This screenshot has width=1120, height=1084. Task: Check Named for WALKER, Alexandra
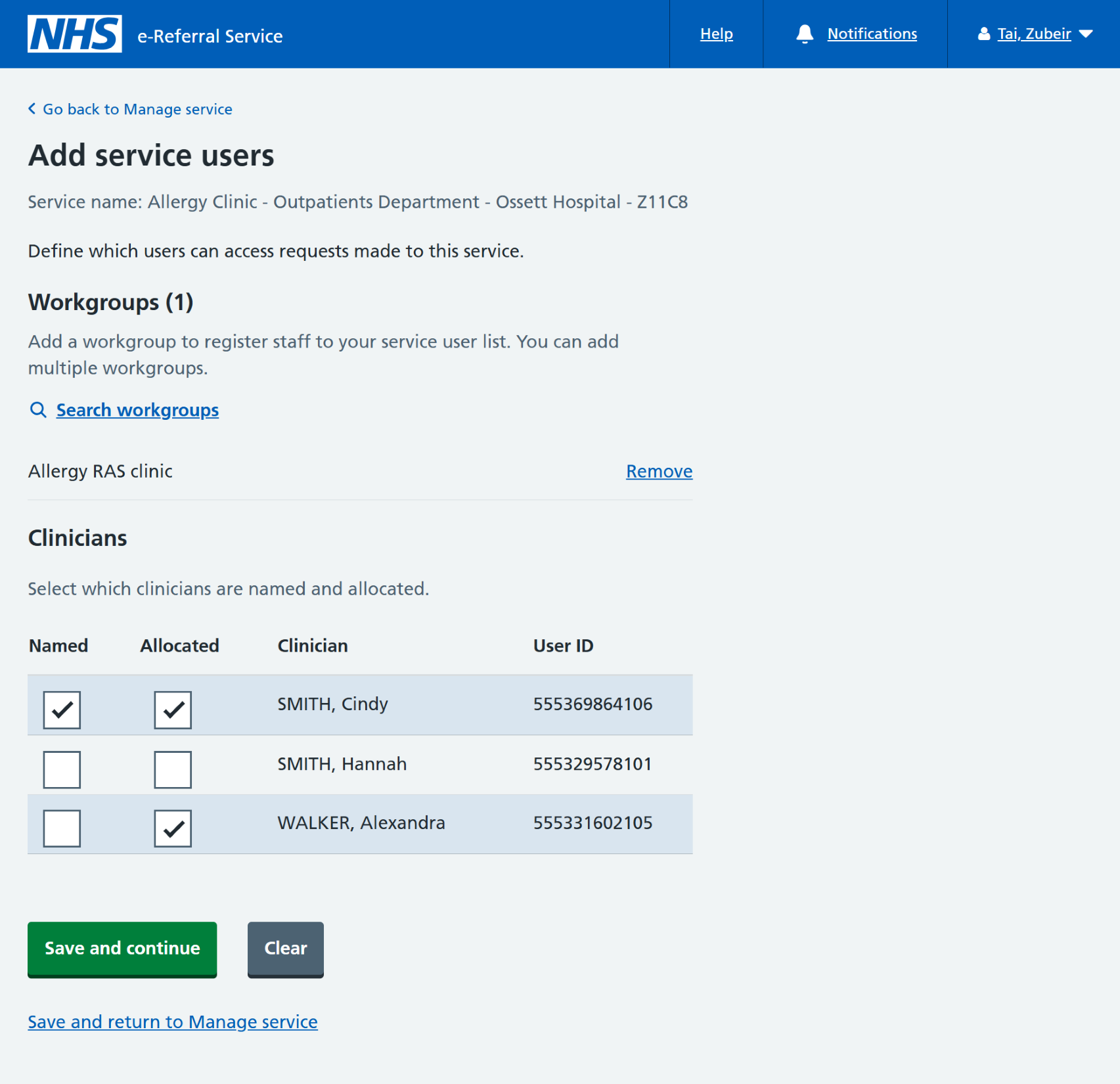(x=62, y=828)
